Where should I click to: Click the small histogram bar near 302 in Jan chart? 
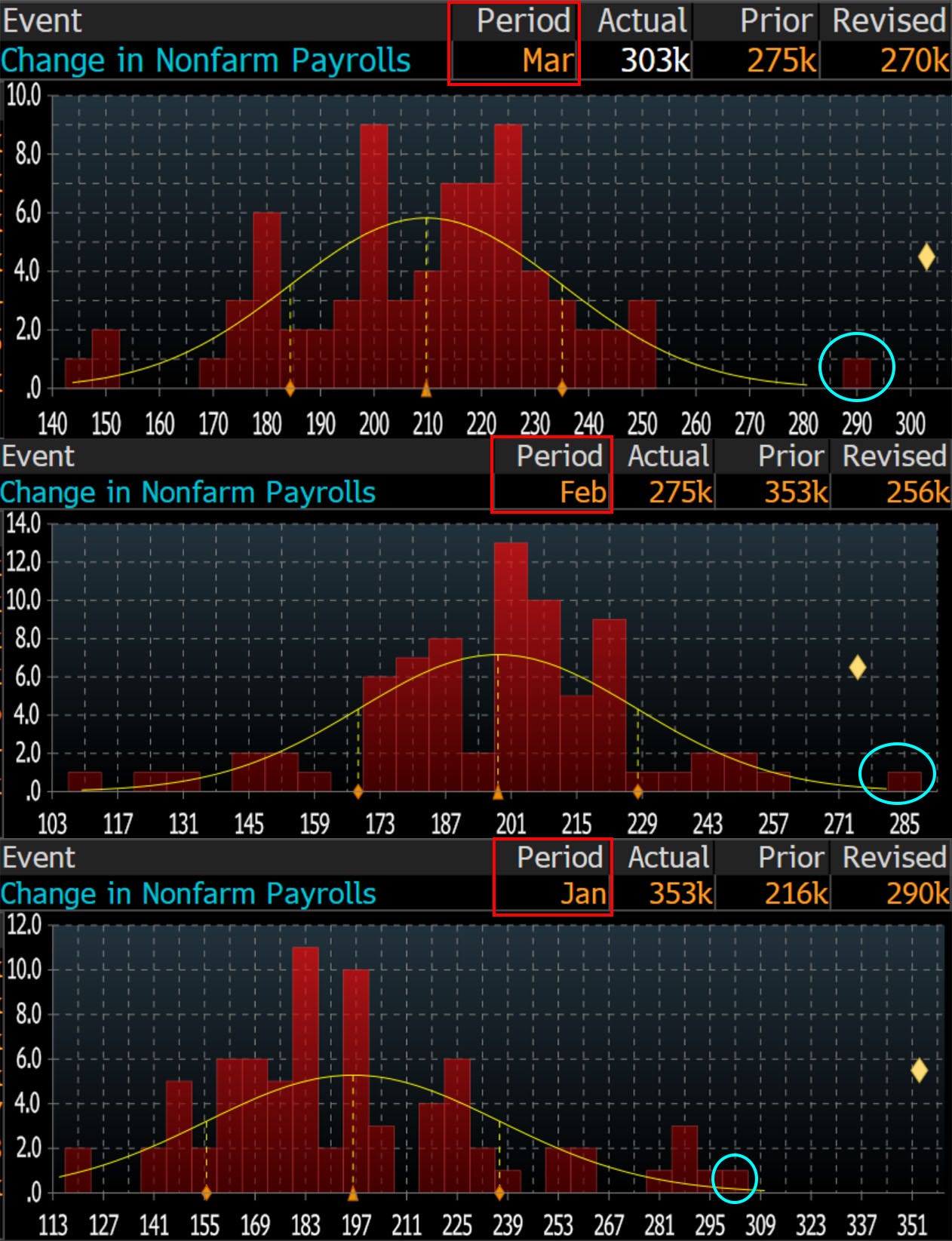[x=735, y=1181]
